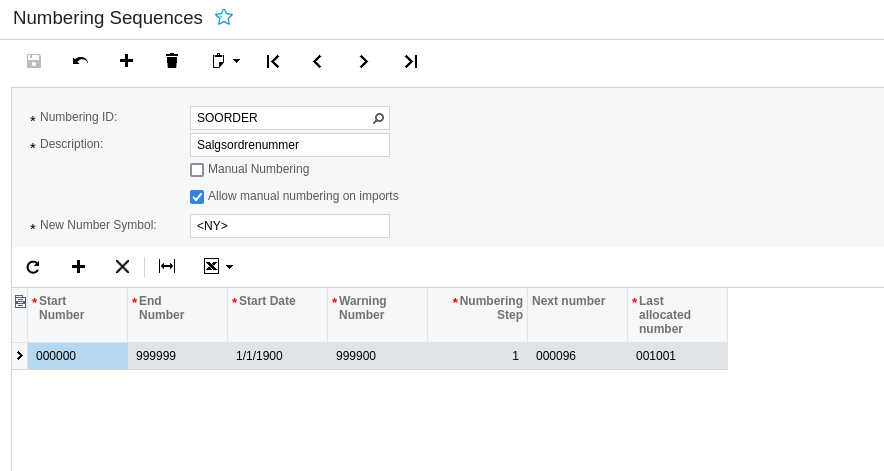Open Numbering ID lookup magnifier

378,118
